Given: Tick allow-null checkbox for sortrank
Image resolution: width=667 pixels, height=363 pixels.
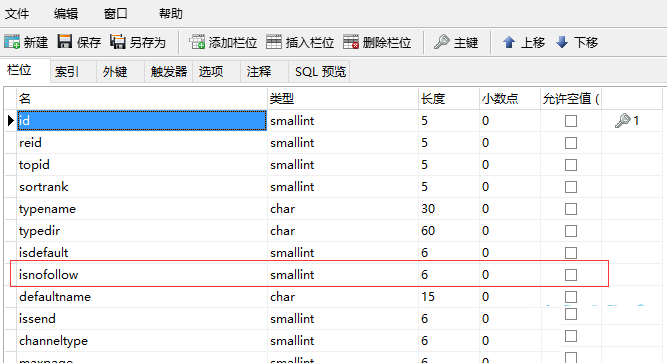Looking at the screenshot, I should [571, 187].
